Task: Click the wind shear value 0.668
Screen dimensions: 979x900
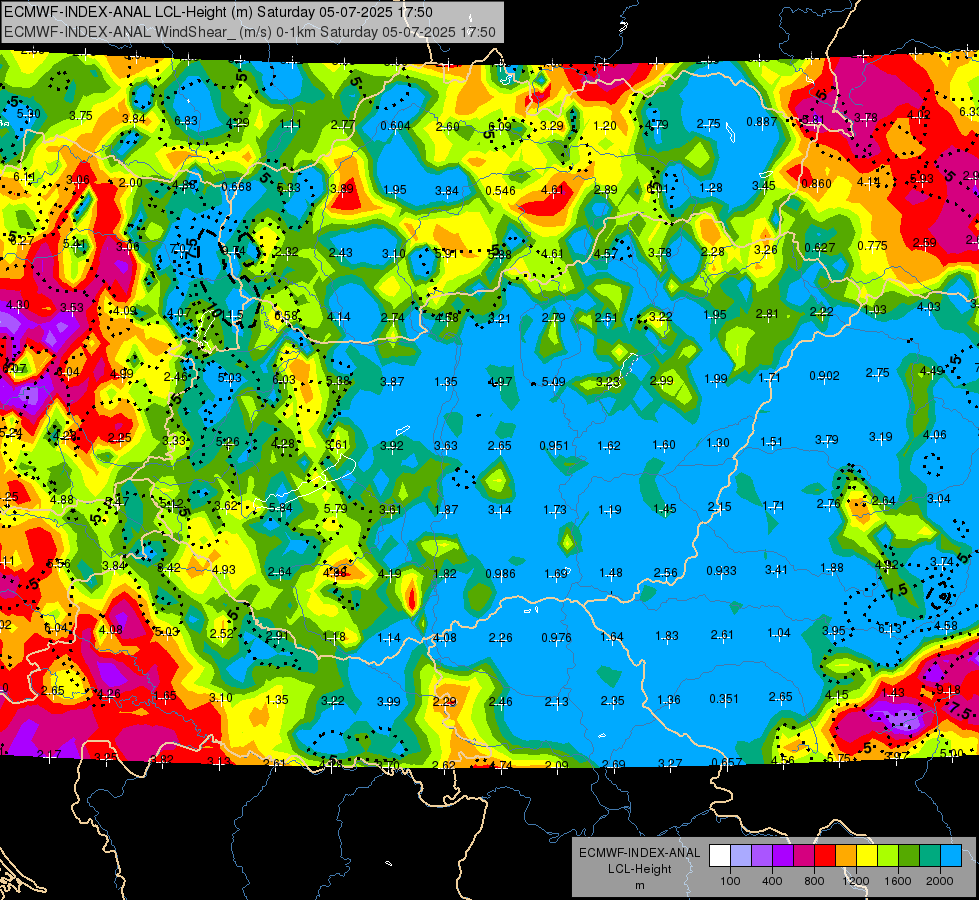Action: tap(237, 187)
